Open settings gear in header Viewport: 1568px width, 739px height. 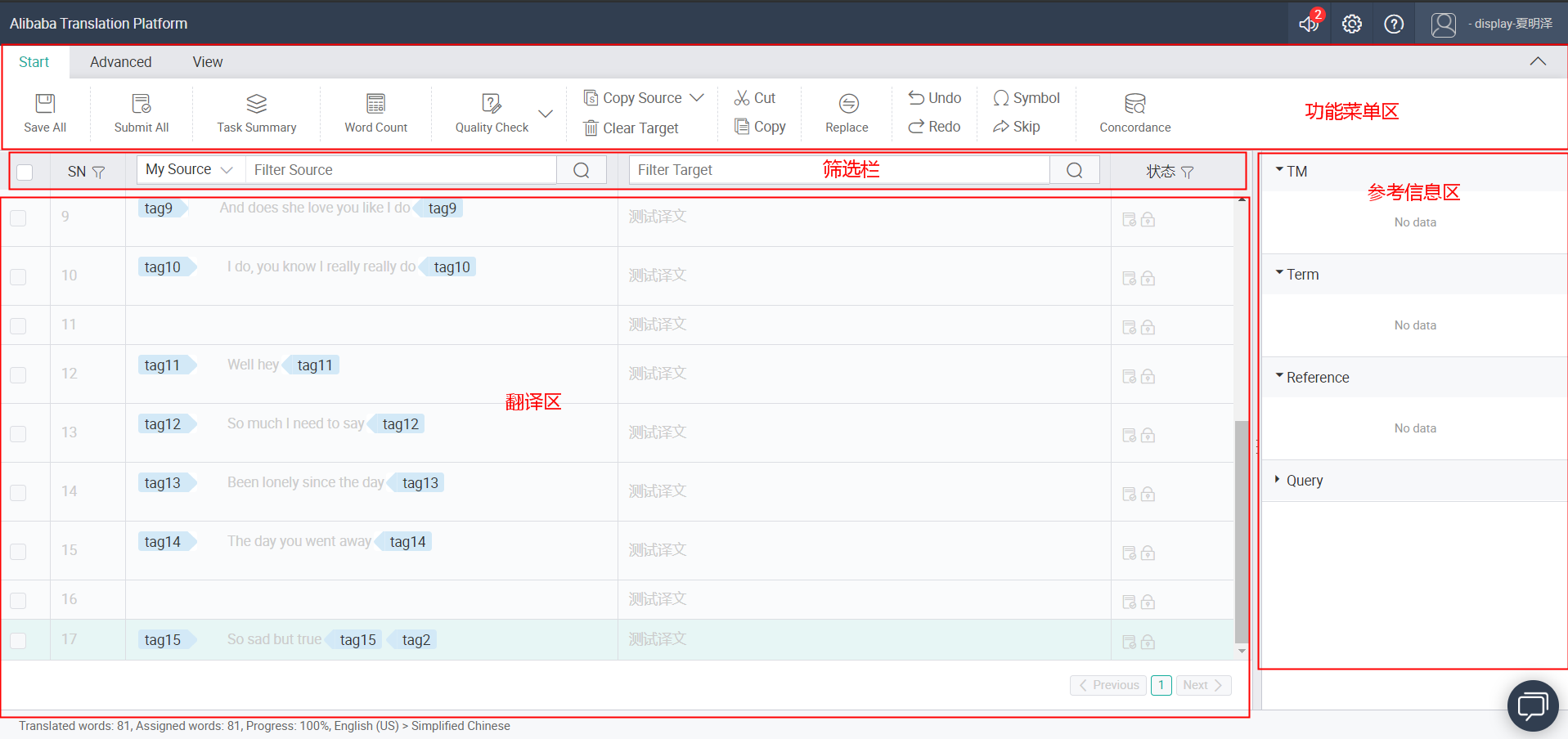click(1352, 24)
